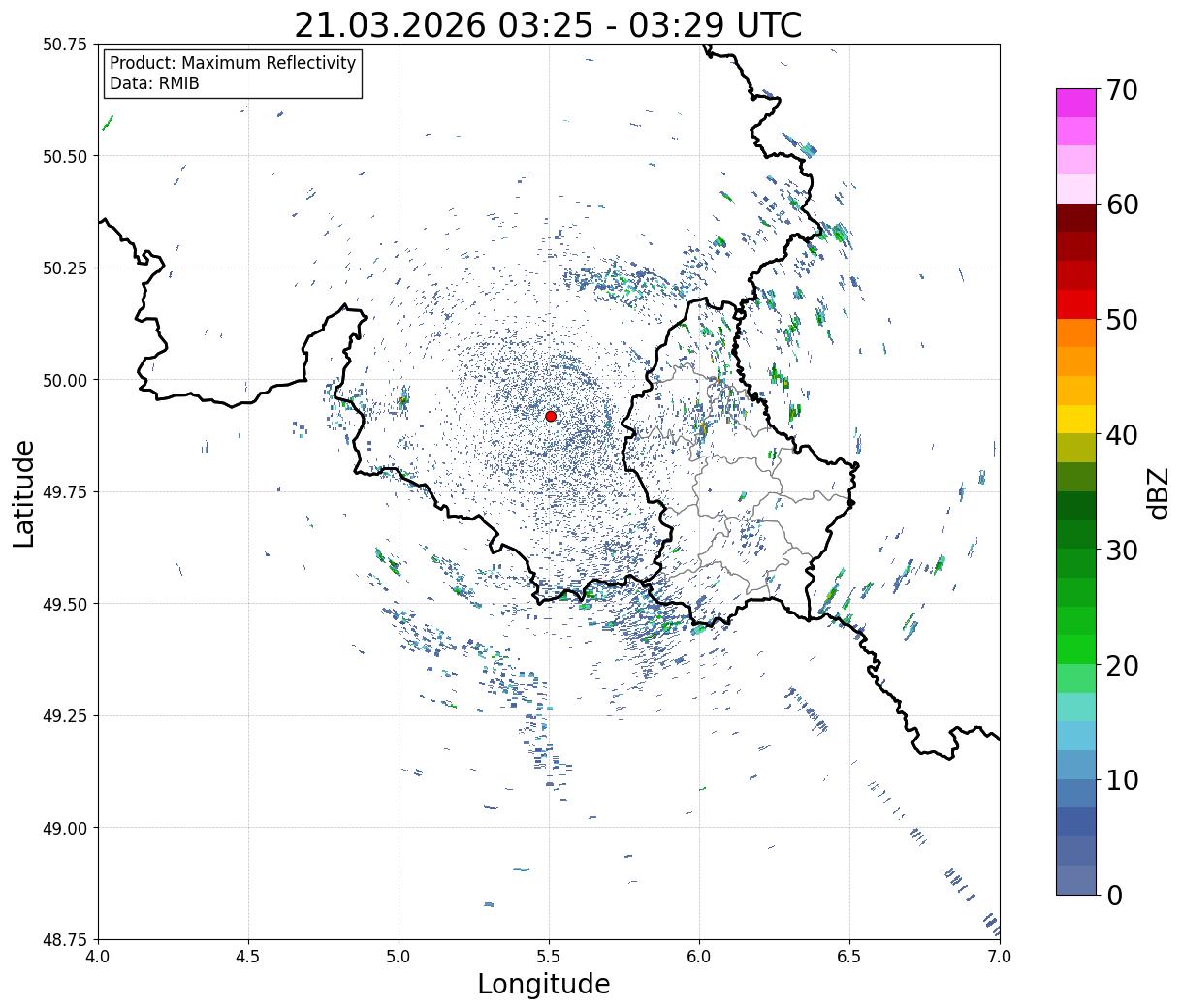Click the latitude tick label 50.50
This screenshot has width=1182, height=1008.
[65, 156]
